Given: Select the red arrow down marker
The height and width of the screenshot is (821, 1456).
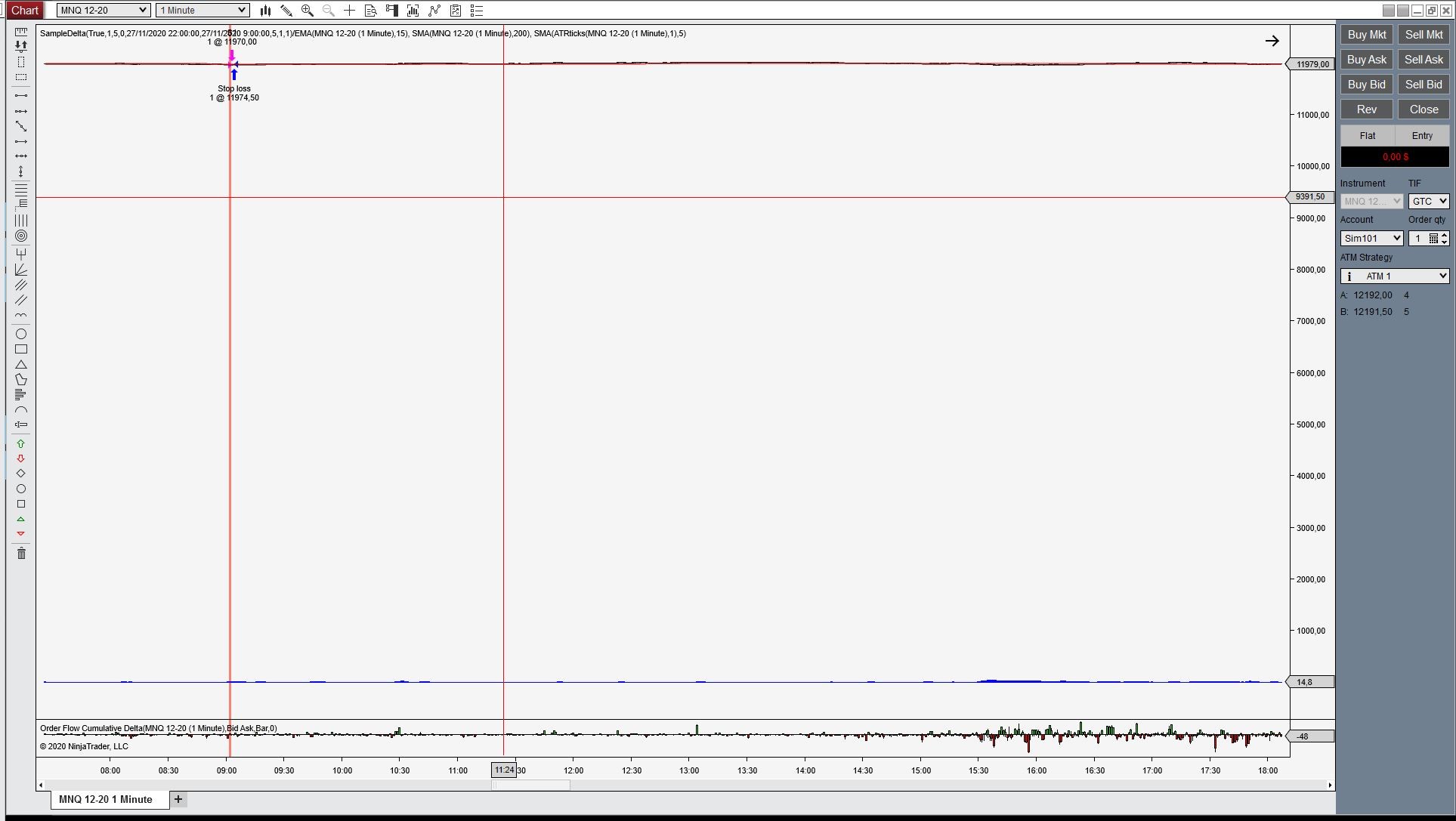Looking at the screenshot, I should (x=21, y=458).
